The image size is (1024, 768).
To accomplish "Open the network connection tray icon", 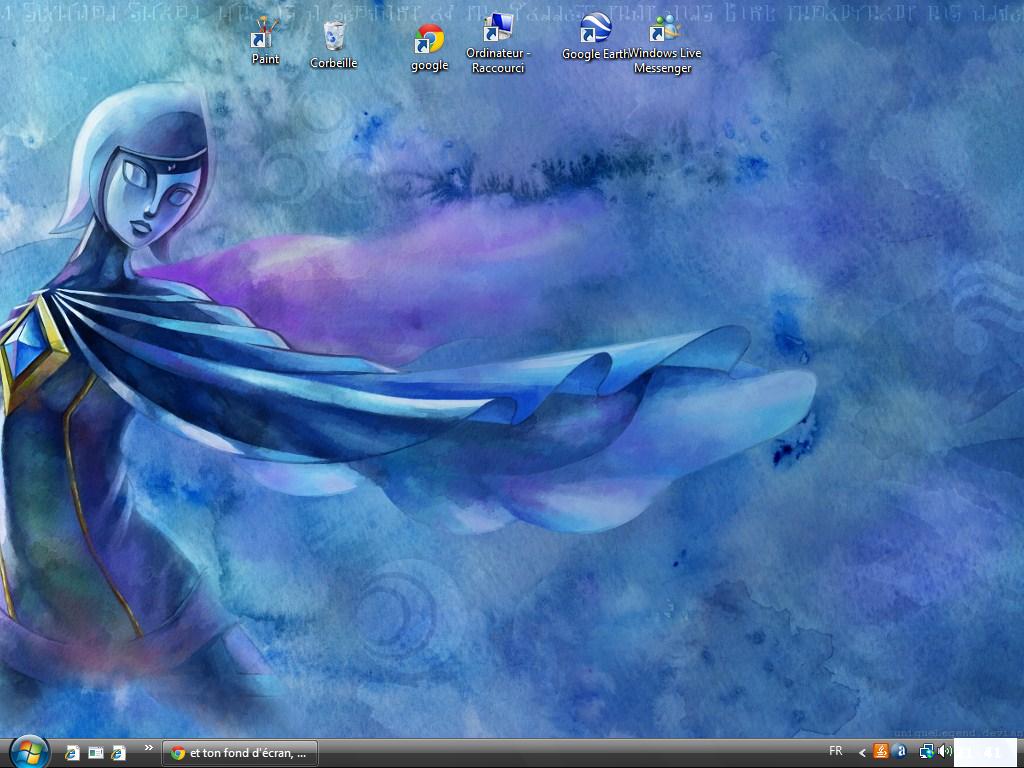I will pyautogui.click(x=926, y=752).
